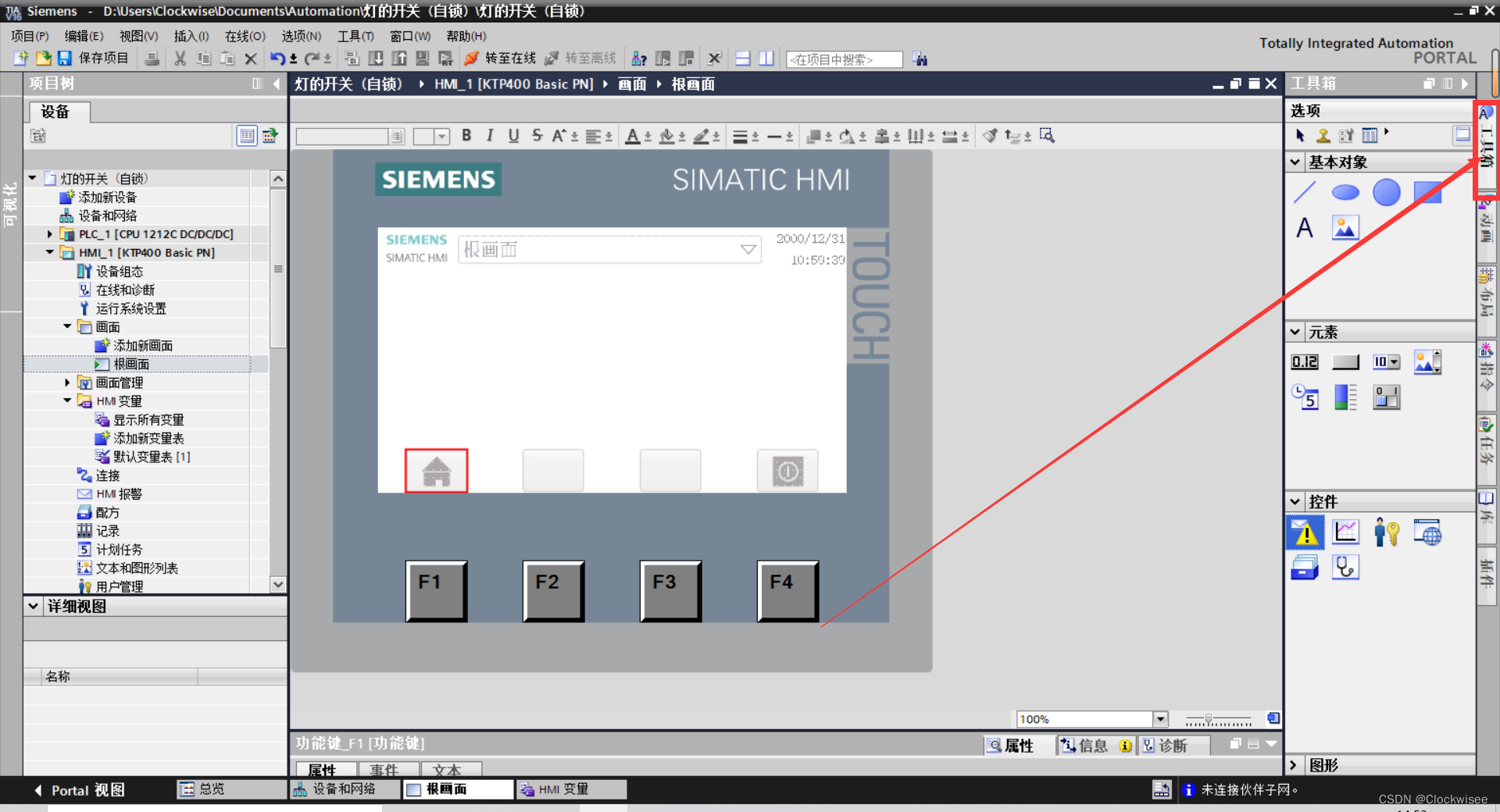Select the Rectangle tool in 基本对象
Image resolution: width=1500 pixels, height=812 pixels.
coord(1427,192)
